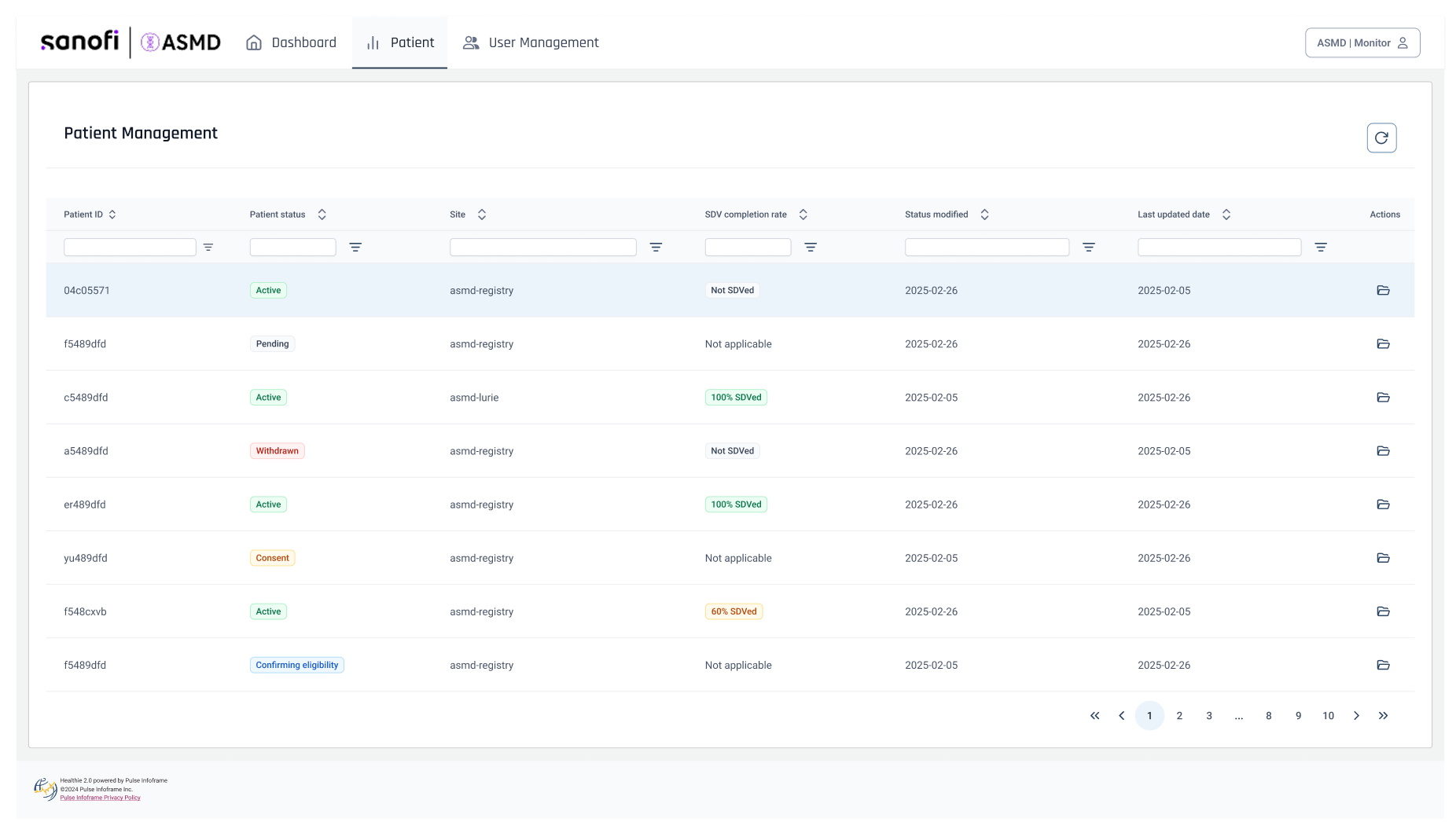Viewport: 1456px width, 822px height.
Task: Open filter menu icon for Patient status
Action: pos(355,247)
